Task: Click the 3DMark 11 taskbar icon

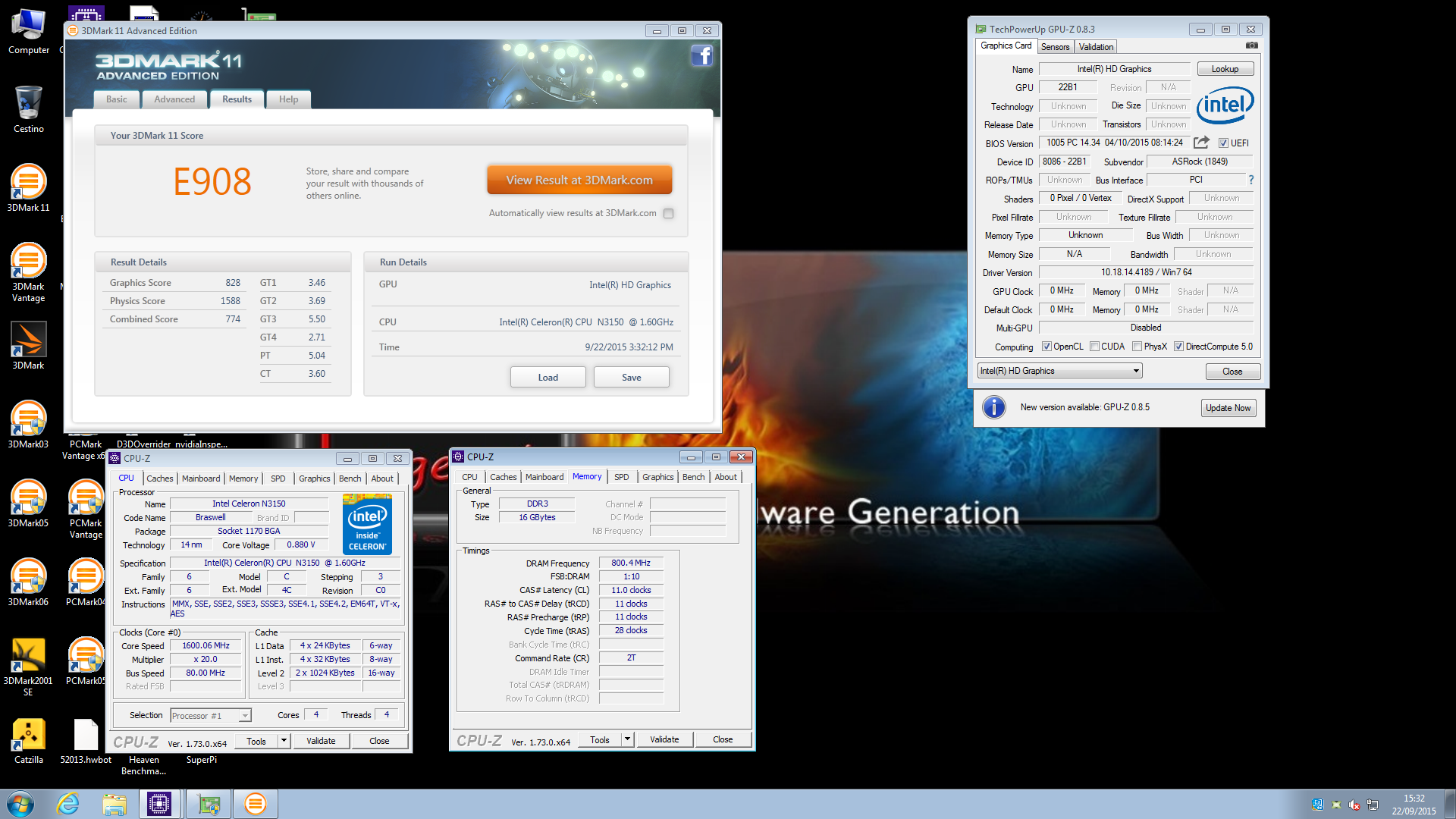Action: pos(255,804)
